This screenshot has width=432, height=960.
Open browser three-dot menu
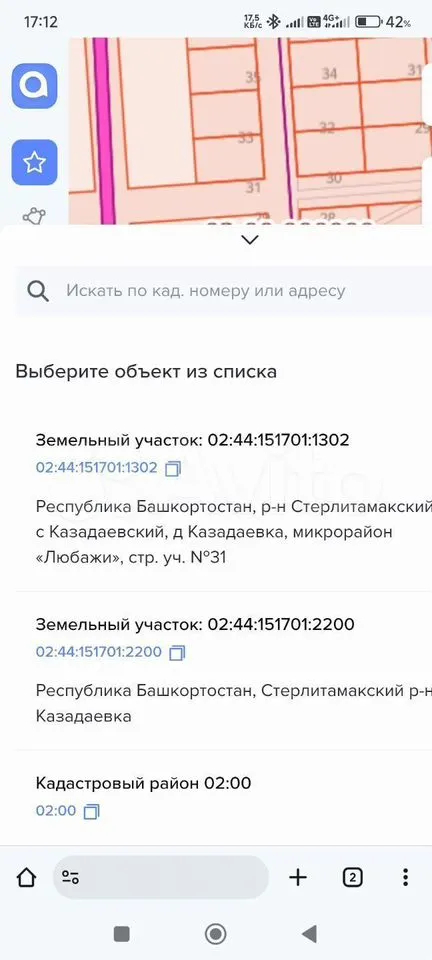pos(405,878)
